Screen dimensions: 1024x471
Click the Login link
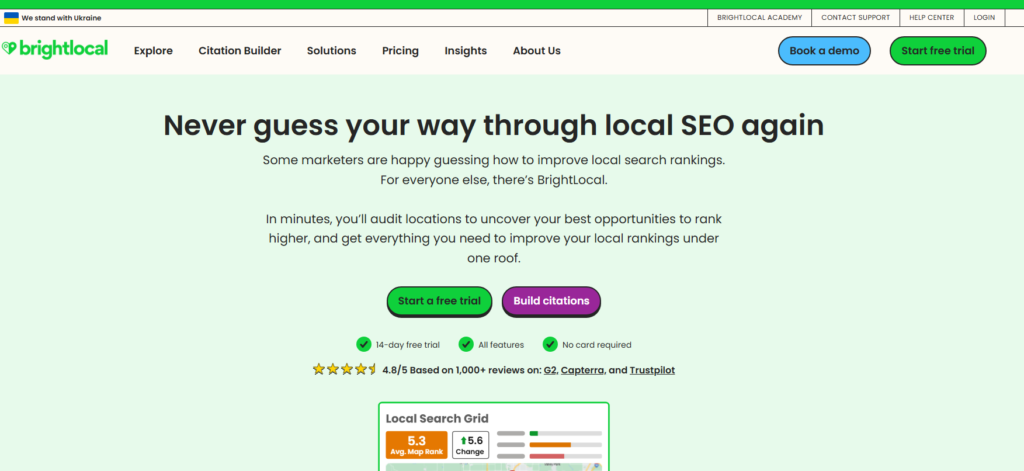[984, 18]
